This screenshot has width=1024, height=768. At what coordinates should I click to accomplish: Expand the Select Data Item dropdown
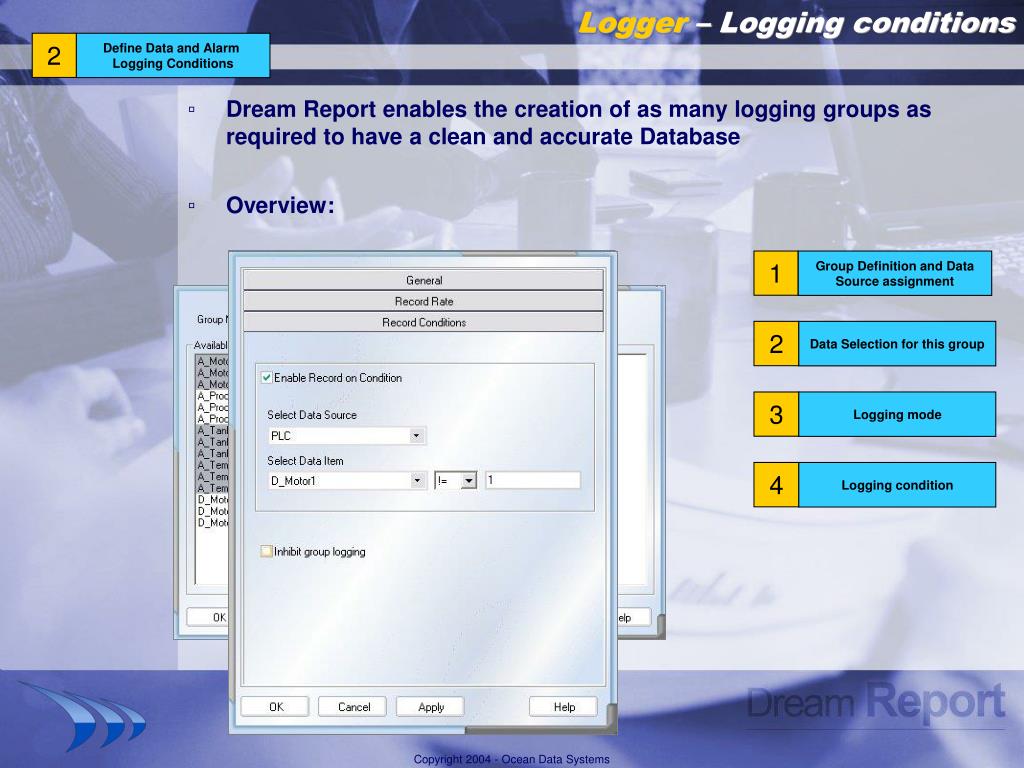pyautogui.click(x=416, y=481)
